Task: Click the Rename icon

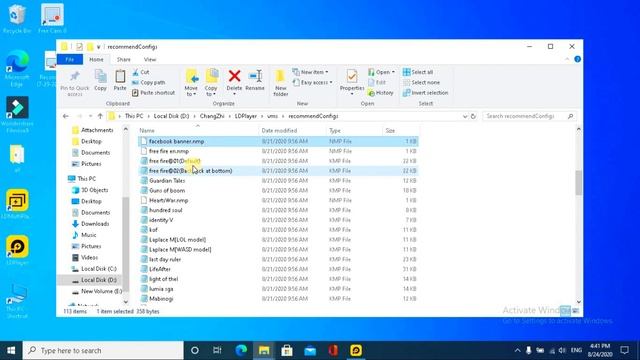Action: [x=255, y=76]
